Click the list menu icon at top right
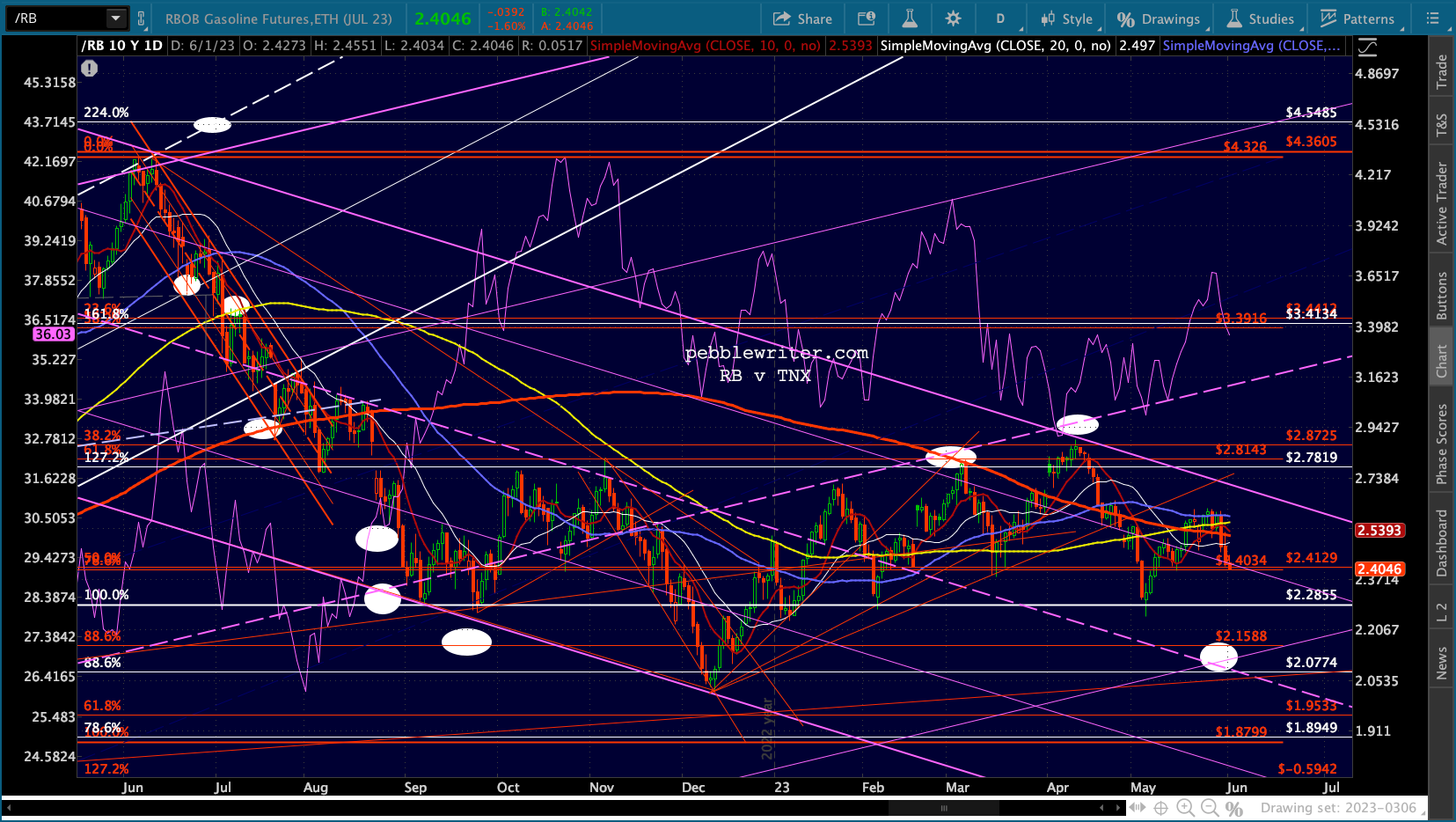 coord(1432,18)
